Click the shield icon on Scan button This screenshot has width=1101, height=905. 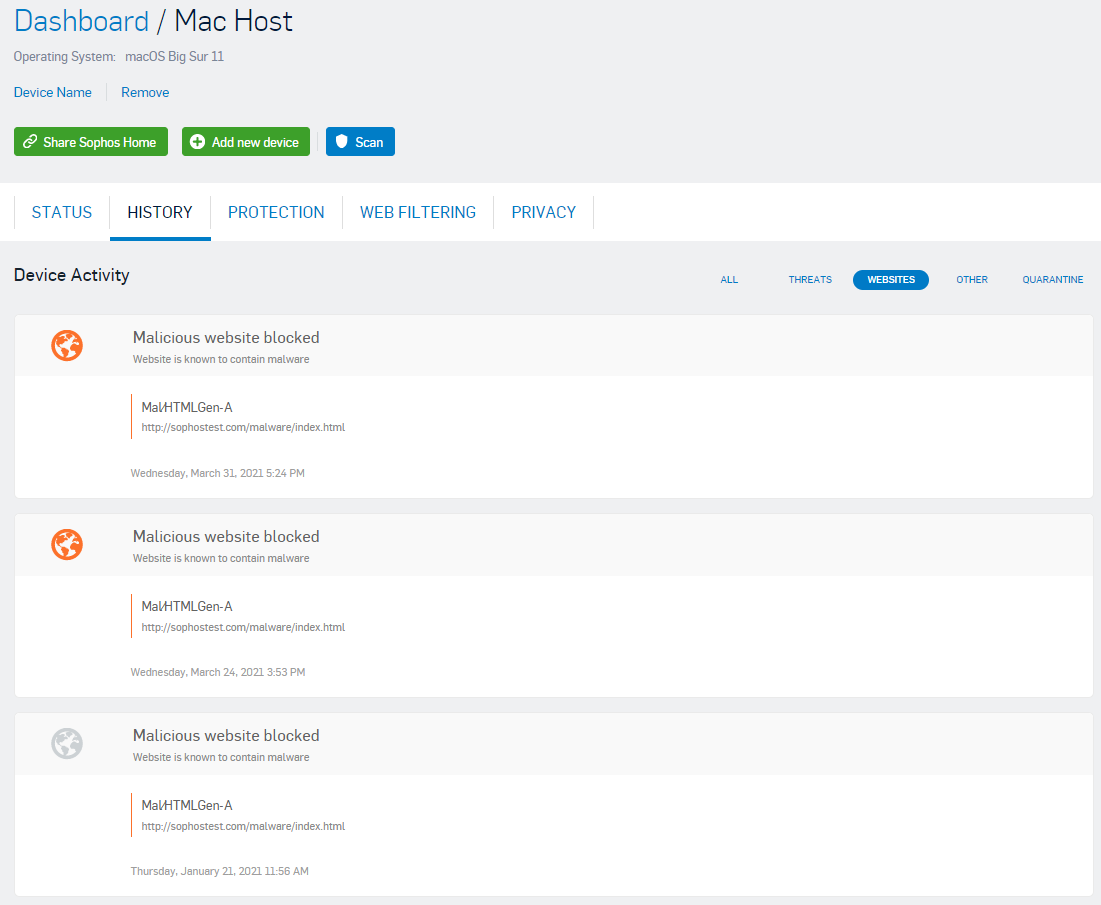point(342,142)
